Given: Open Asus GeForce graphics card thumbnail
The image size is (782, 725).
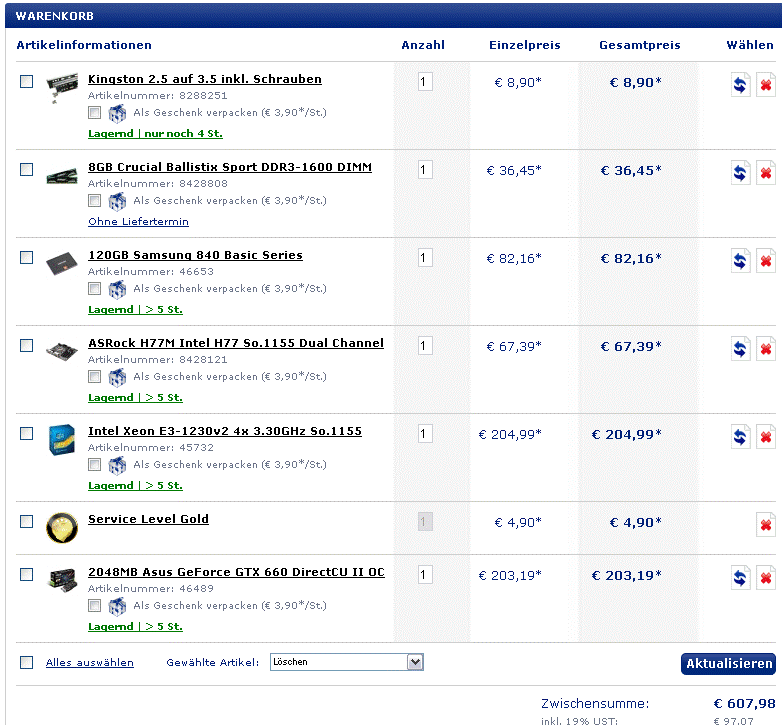Looking at the screenshot, I should (62, 580).
